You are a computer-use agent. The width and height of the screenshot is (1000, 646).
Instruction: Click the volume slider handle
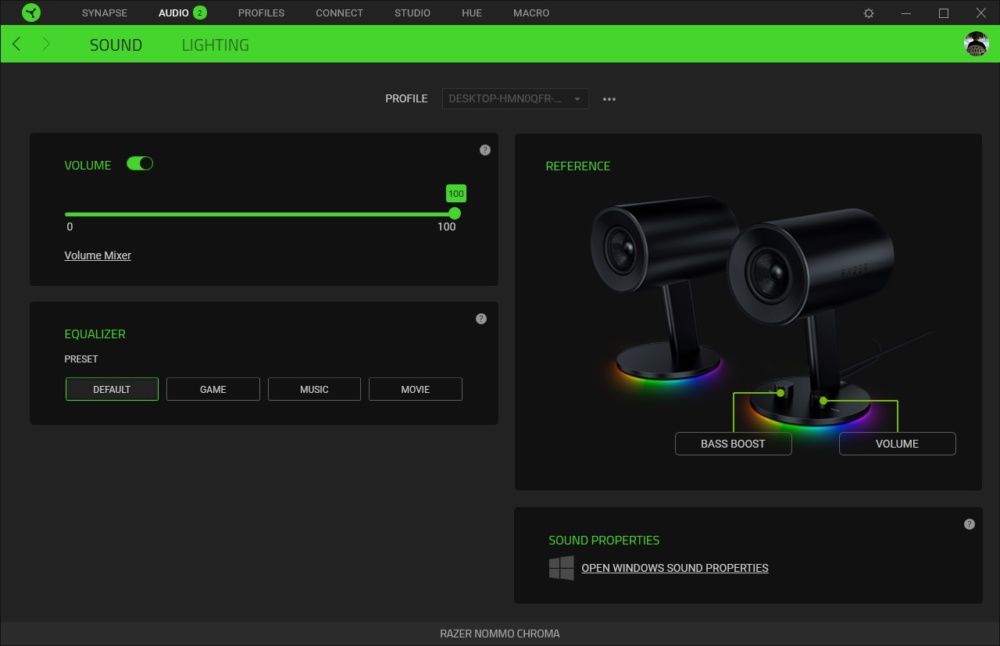(455, 213)
